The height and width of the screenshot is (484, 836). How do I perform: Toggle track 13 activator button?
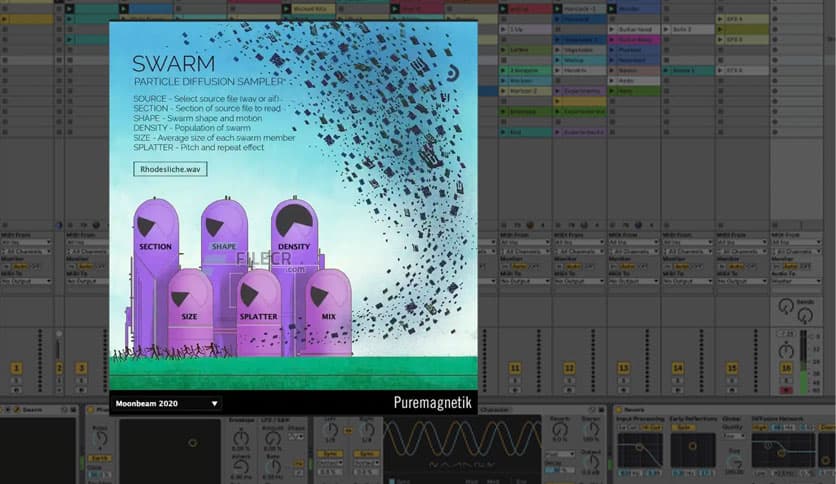pos(623,368)
